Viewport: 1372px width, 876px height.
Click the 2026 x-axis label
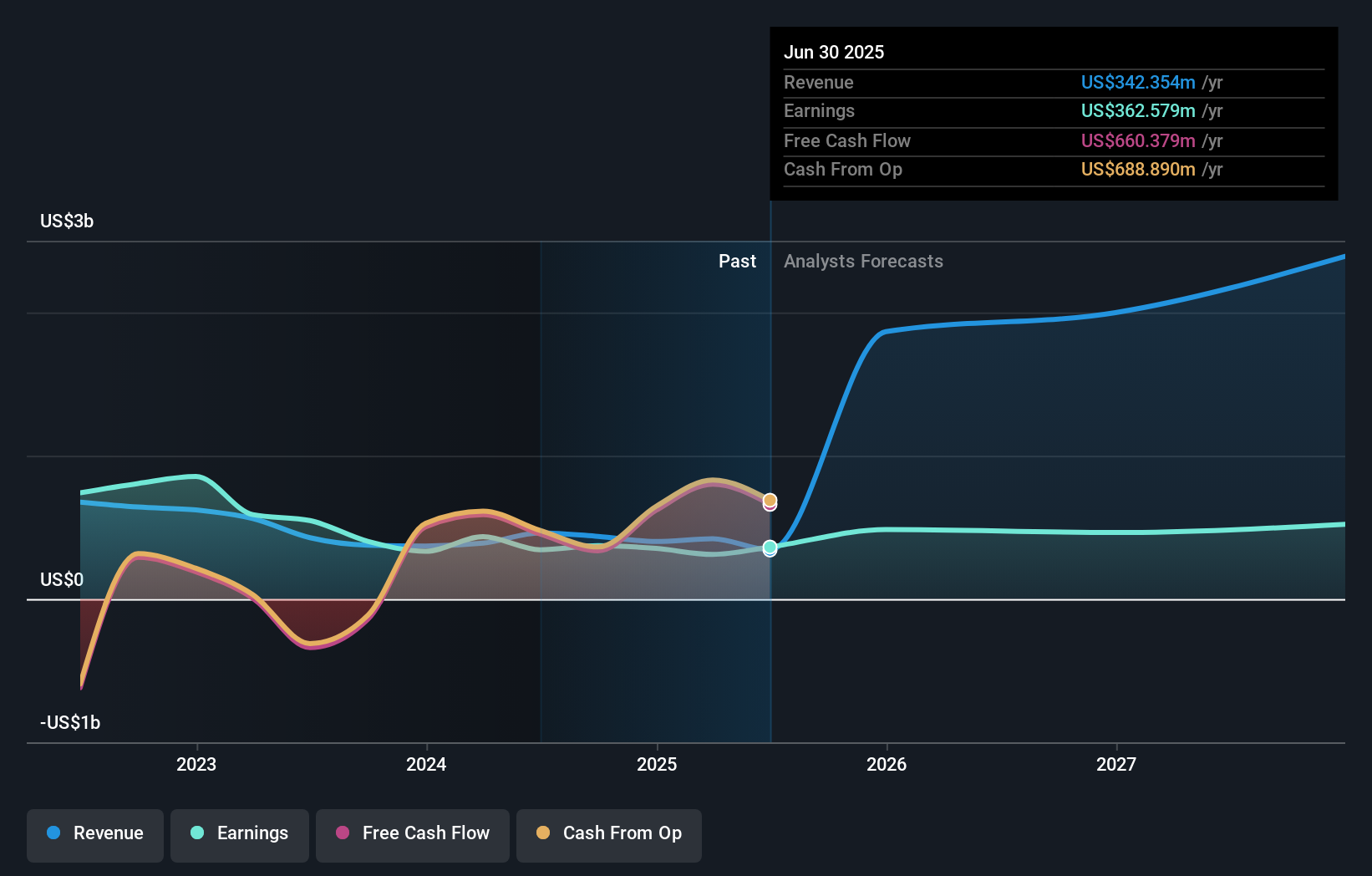887,764
